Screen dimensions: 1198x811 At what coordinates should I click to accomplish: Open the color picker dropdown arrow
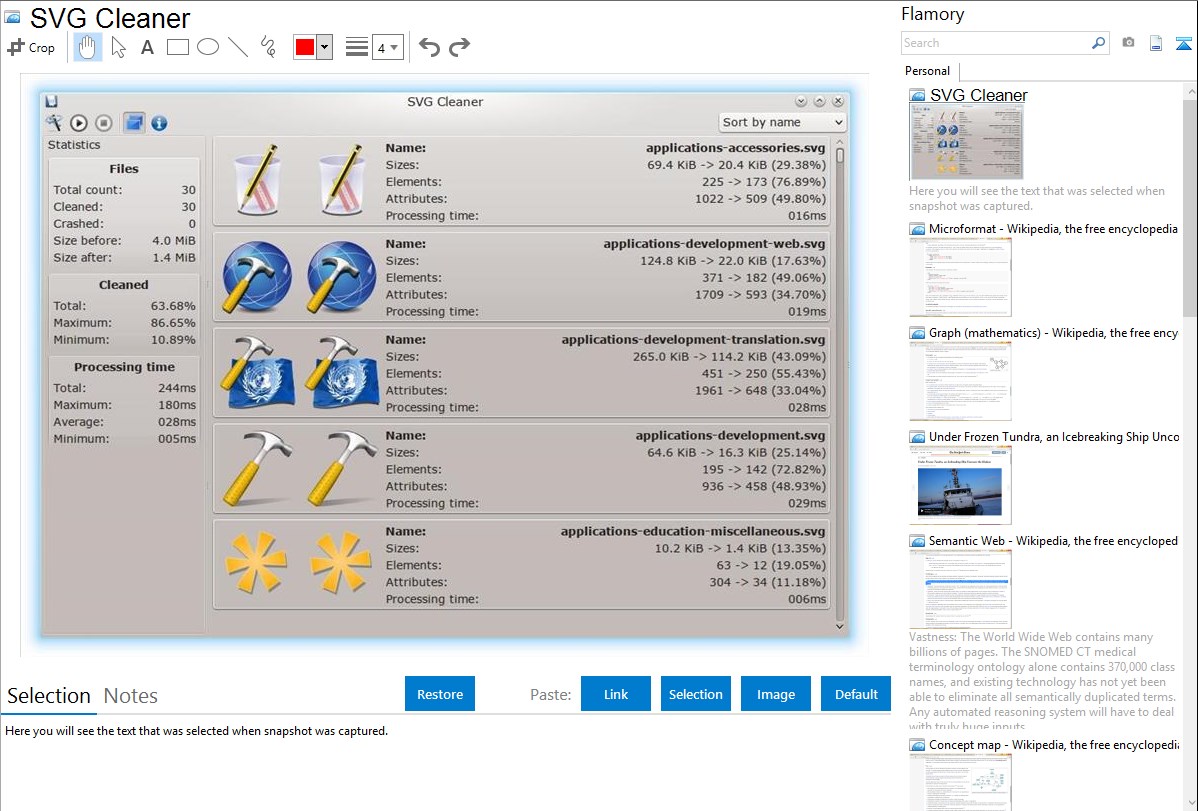click(325, 47)
